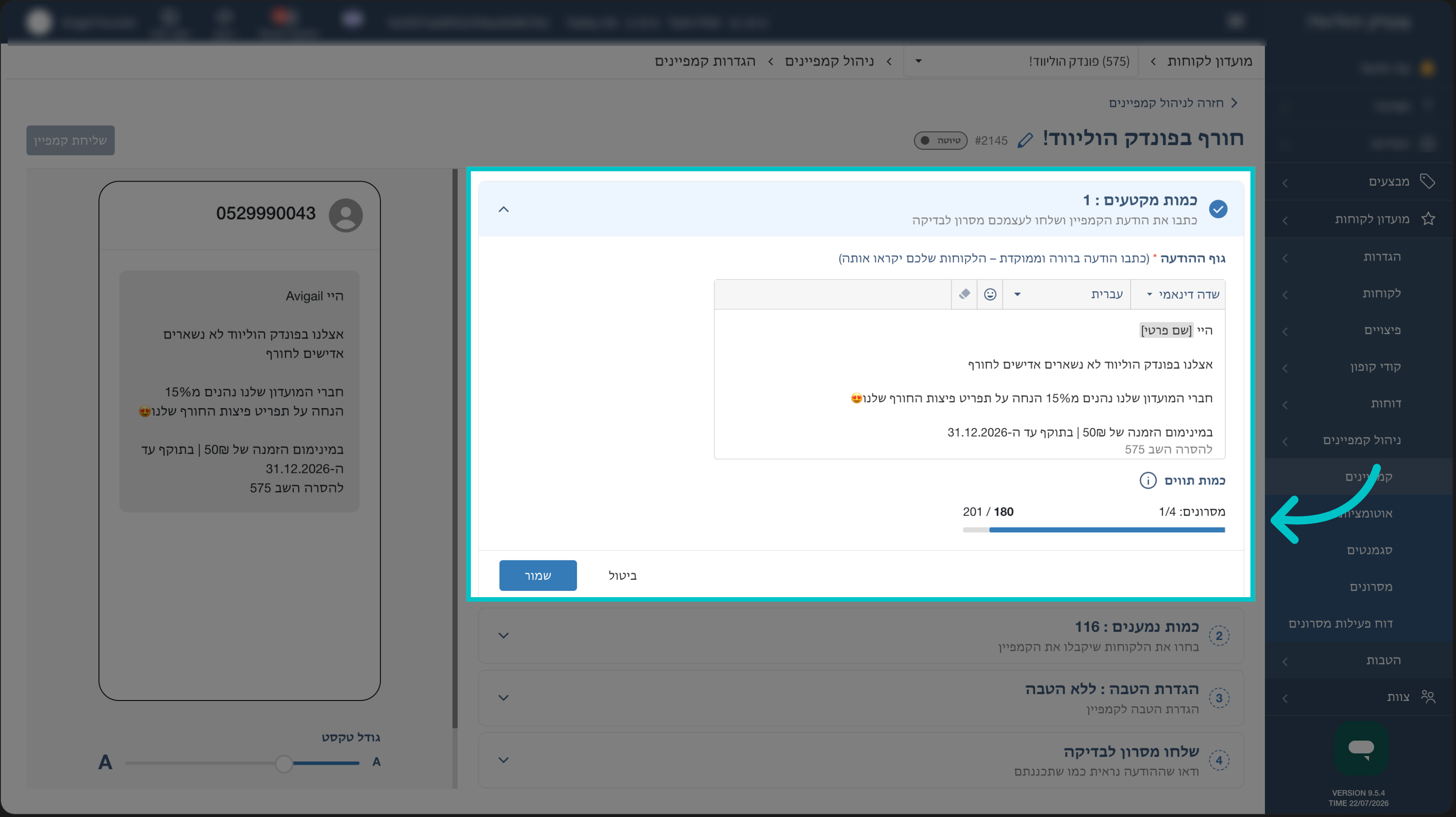Screen dimensions: 1456x817
Task: Open the שדה דינאמי dropdown
Action: [1178, 294]
